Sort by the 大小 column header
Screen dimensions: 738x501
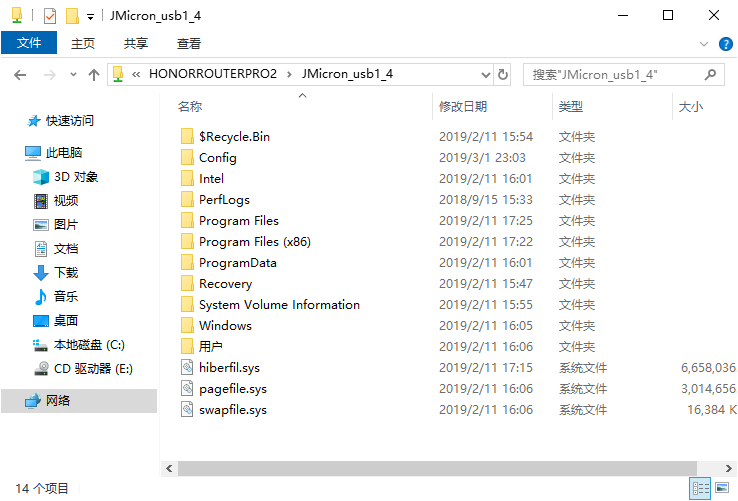click(690, 106)
